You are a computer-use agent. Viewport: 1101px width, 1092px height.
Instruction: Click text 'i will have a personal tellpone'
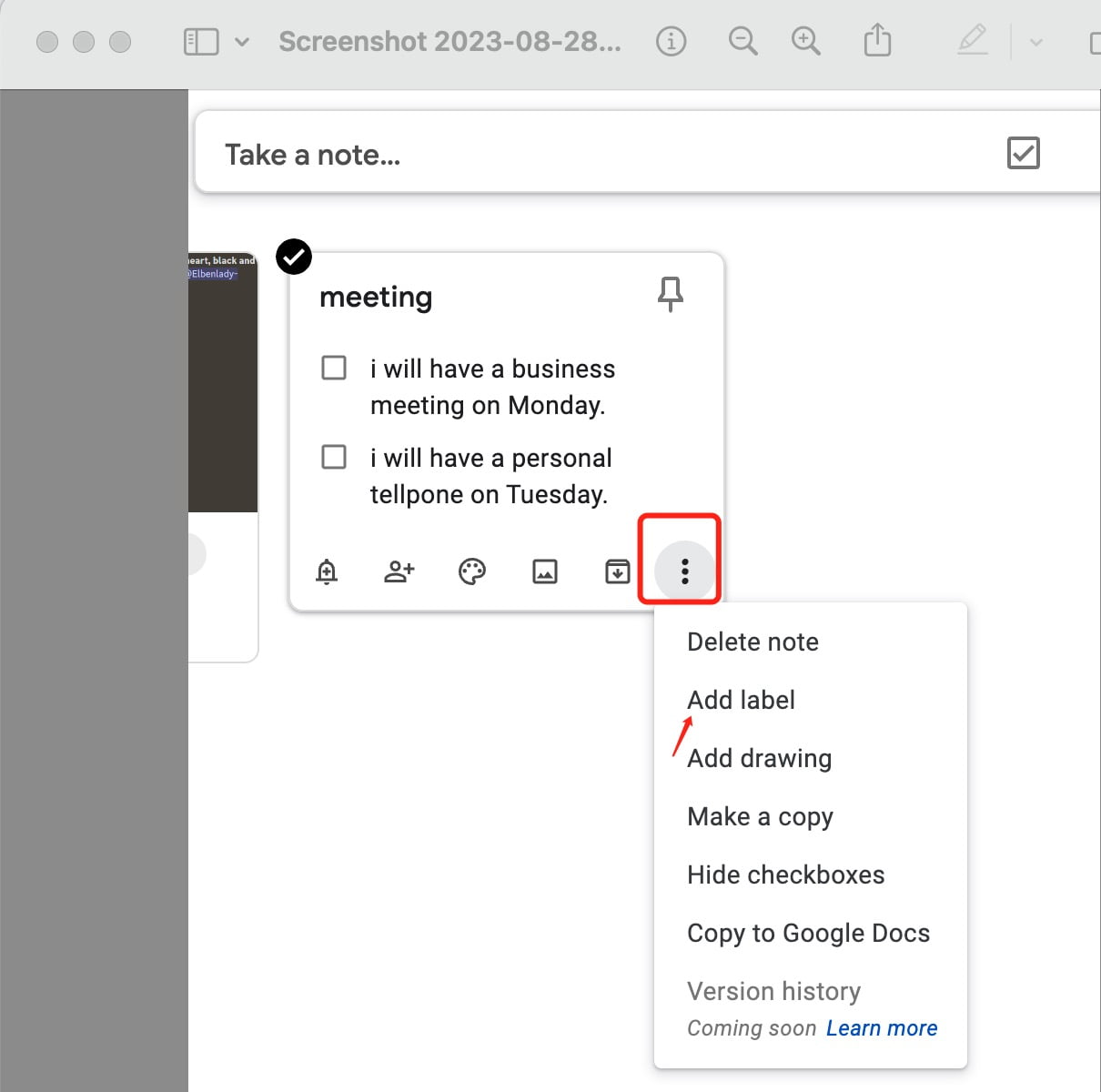pos(490,476)
